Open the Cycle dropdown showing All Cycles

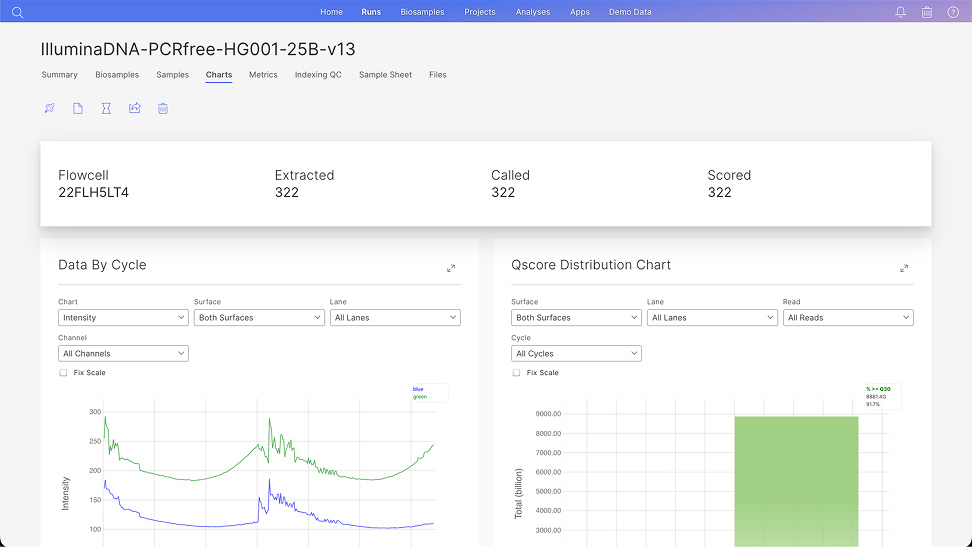pyautogui.click(x=576, y=354)
